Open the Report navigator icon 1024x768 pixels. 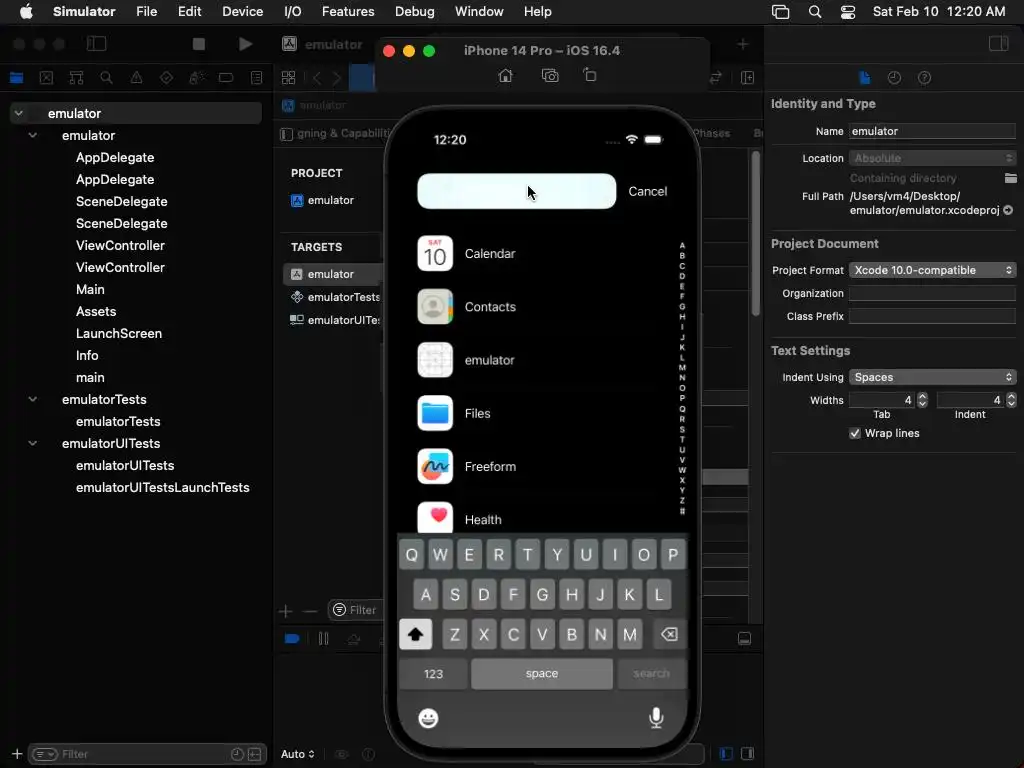click(x=257, y=78)
